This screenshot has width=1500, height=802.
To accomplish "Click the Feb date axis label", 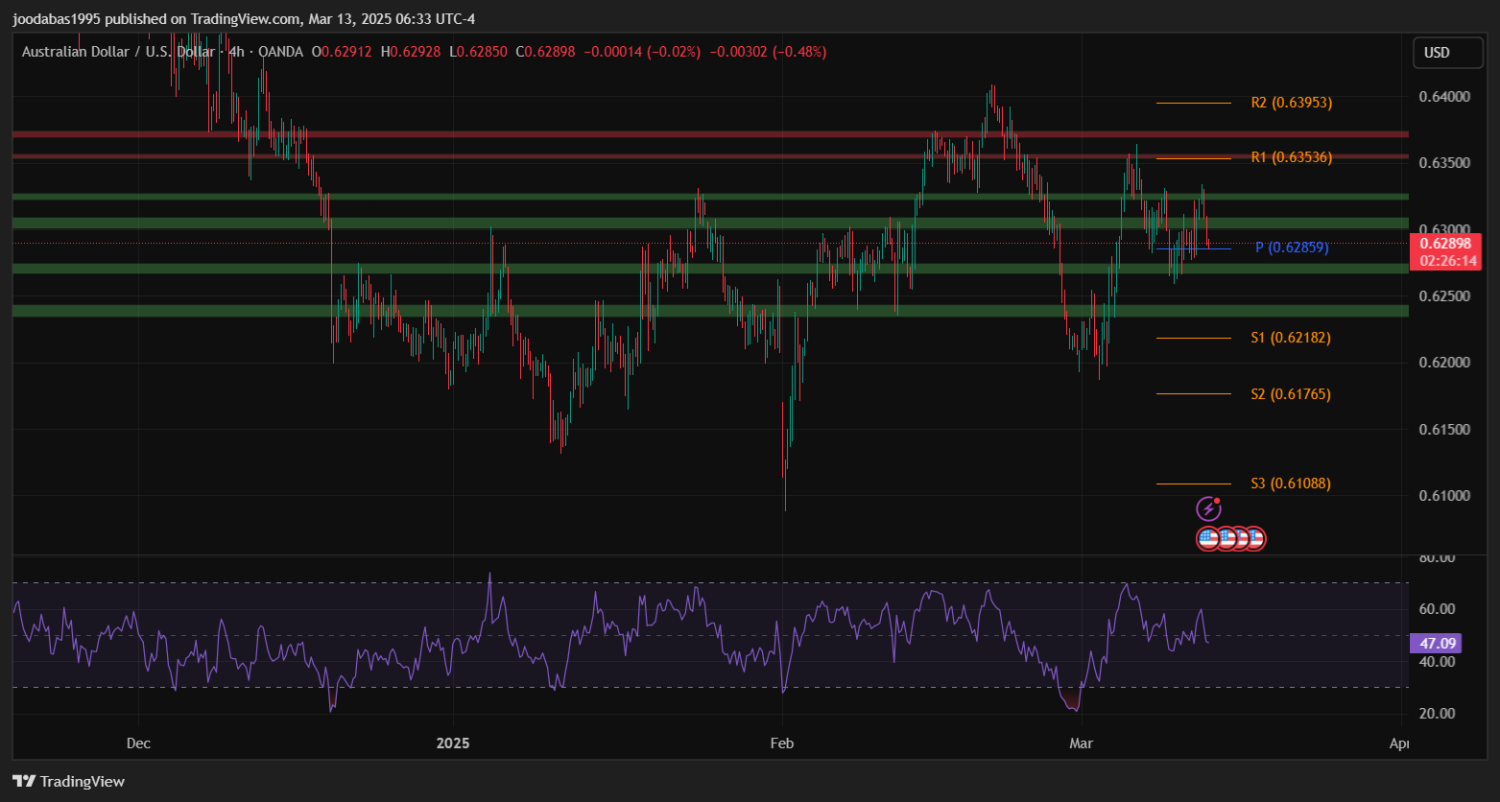I will pyautogui.click(x=781, y=743).
